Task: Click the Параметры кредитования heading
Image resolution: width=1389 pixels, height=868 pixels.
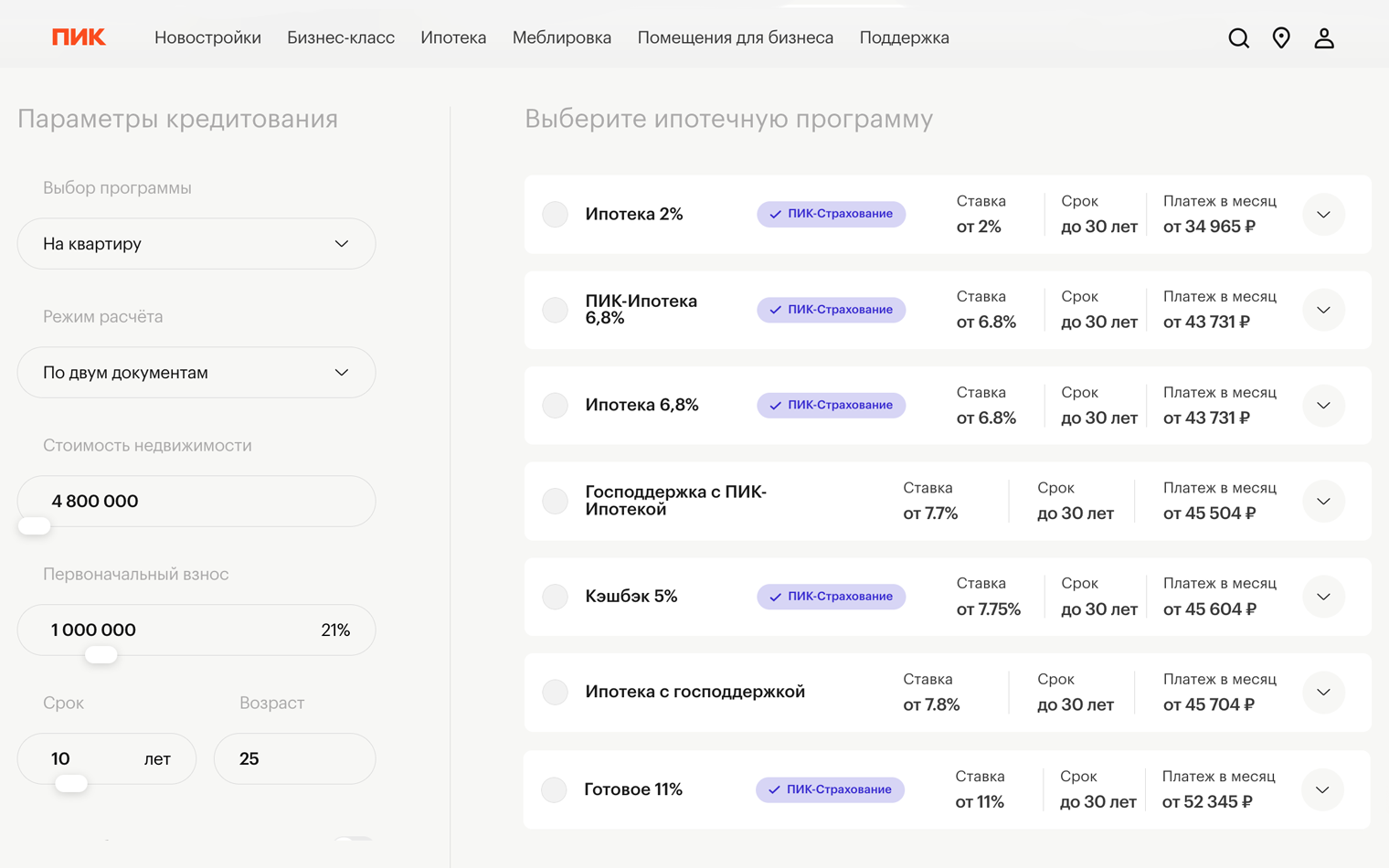Action: (x=178, y=119)
